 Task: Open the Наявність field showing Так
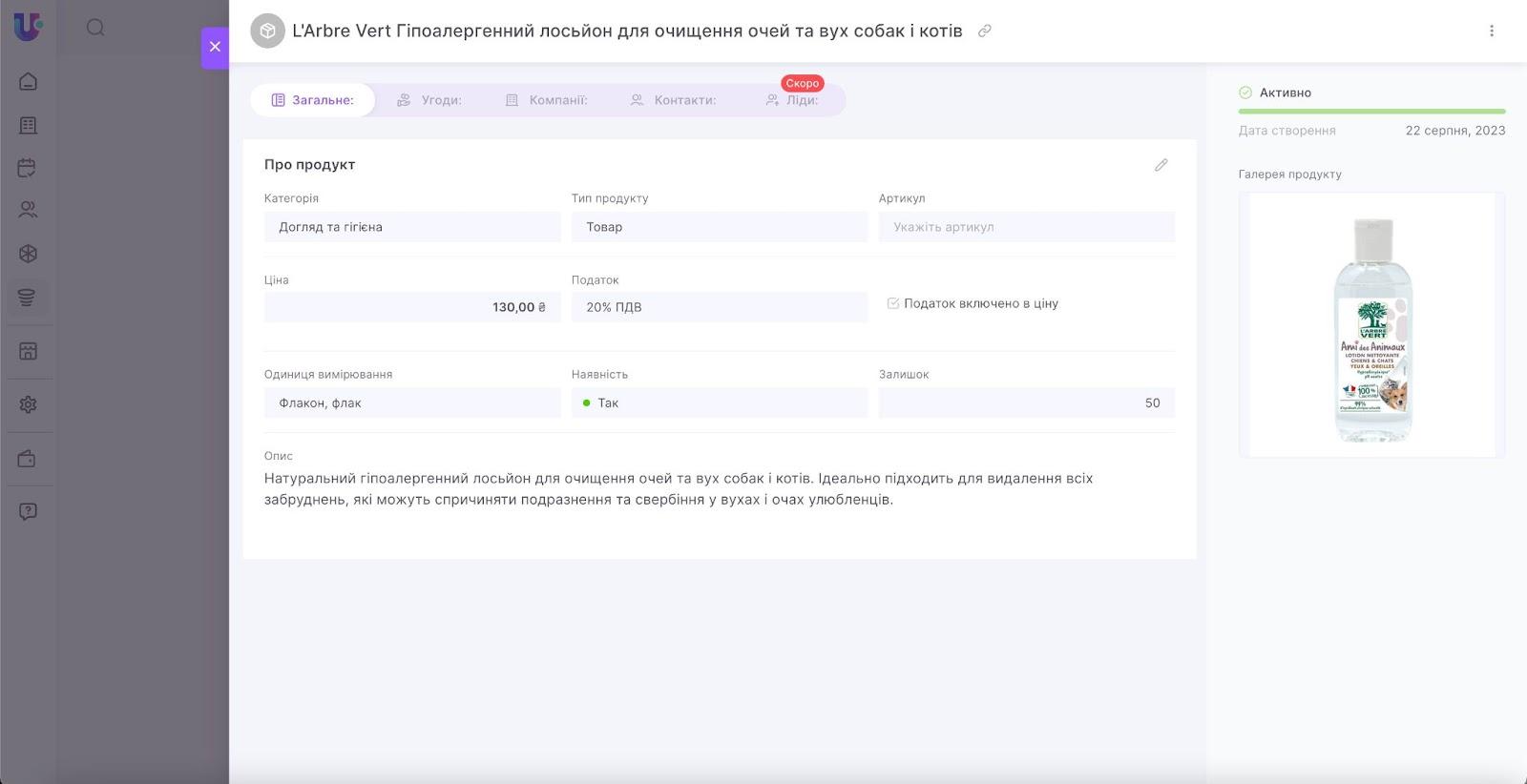point(720,402)
